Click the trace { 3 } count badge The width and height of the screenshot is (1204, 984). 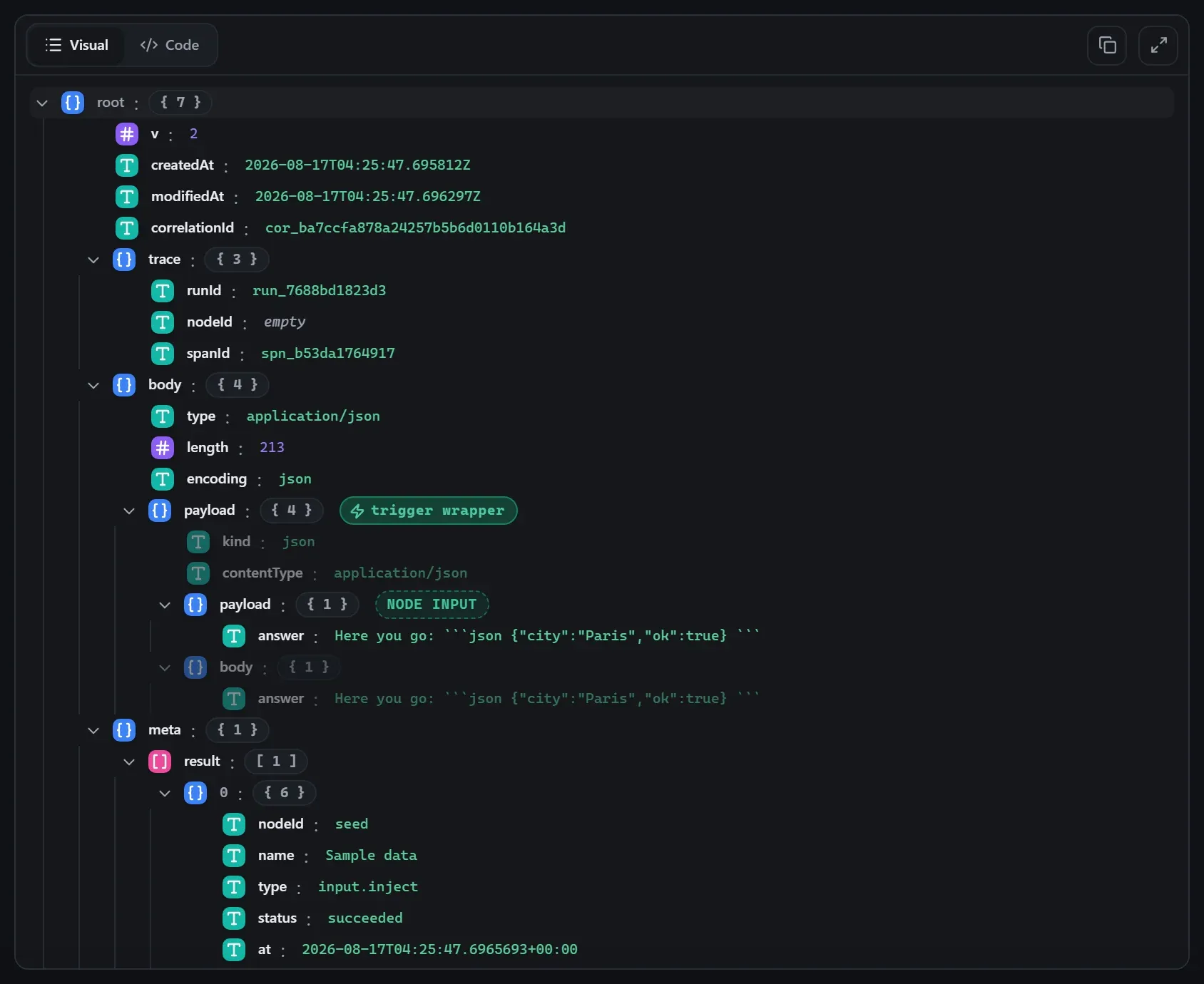pyautogui.click(x=237, y=260)
